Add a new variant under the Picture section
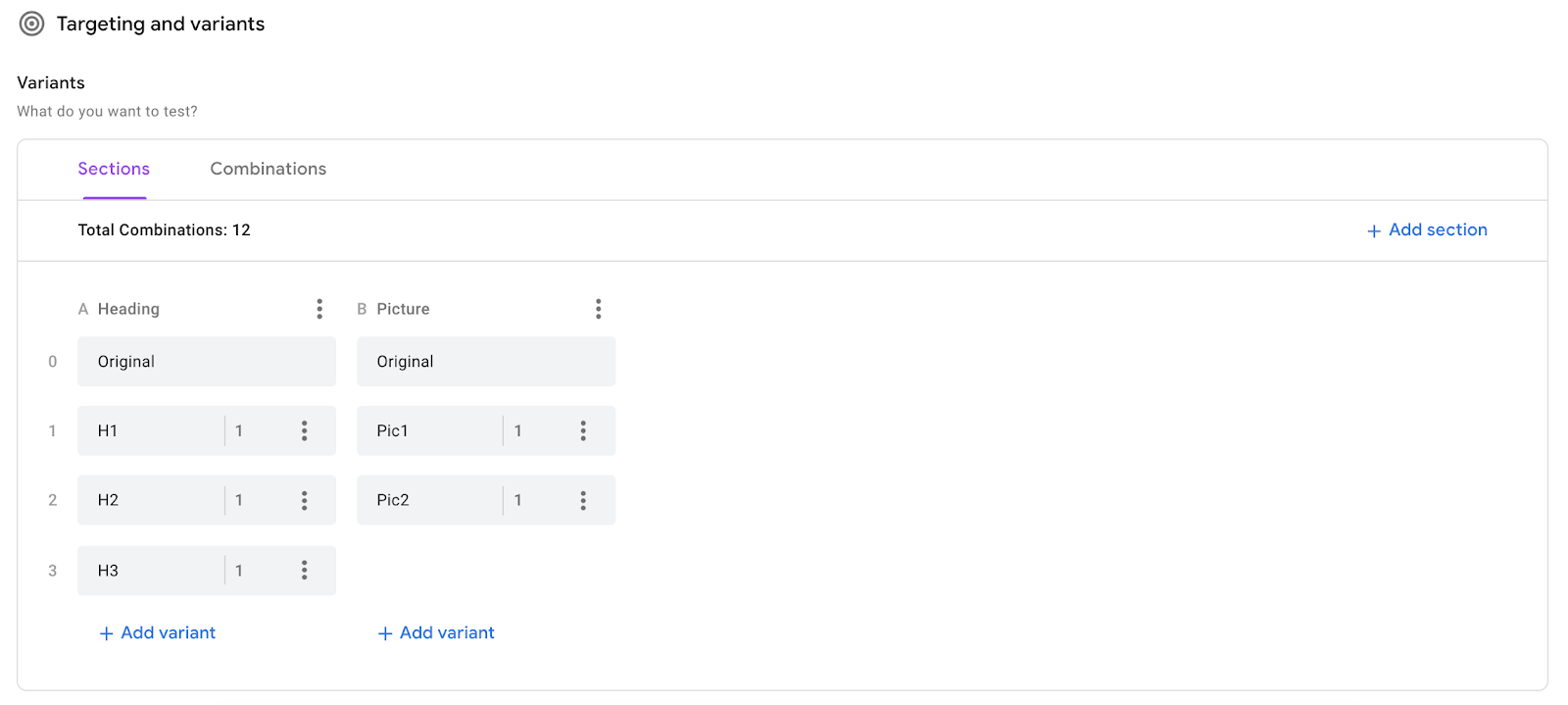The width and height of the screenshot is (1568, 705). [435, 632]
